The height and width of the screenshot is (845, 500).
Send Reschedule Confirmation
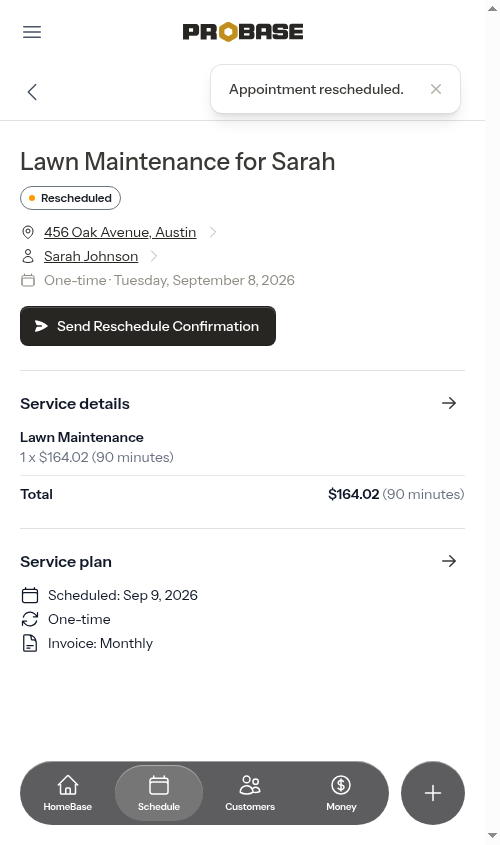click(x=148, y=326)
